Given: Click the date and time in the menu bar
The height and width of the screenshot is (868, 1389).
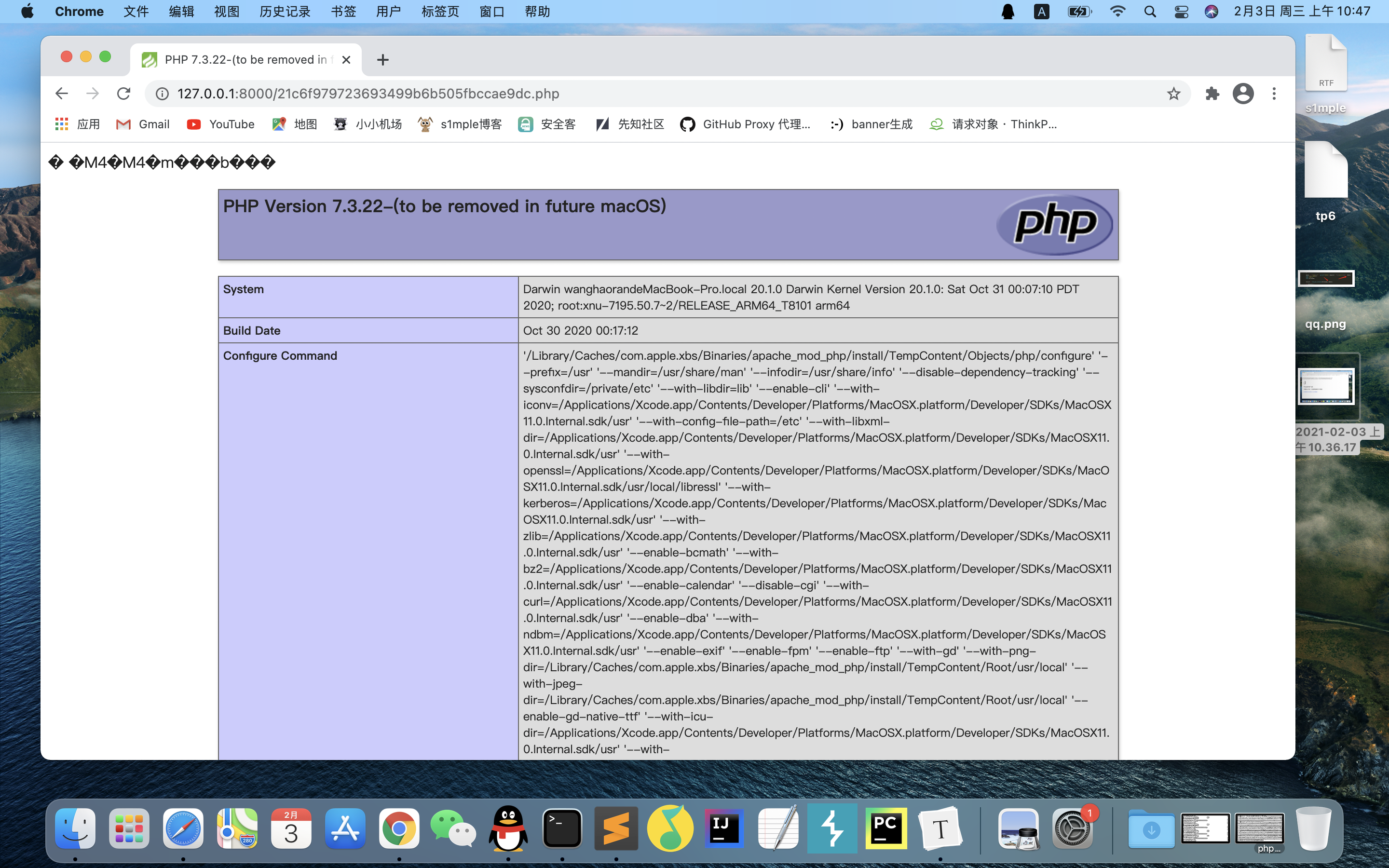Looking at the screenshot, I should coord(1302,12).
